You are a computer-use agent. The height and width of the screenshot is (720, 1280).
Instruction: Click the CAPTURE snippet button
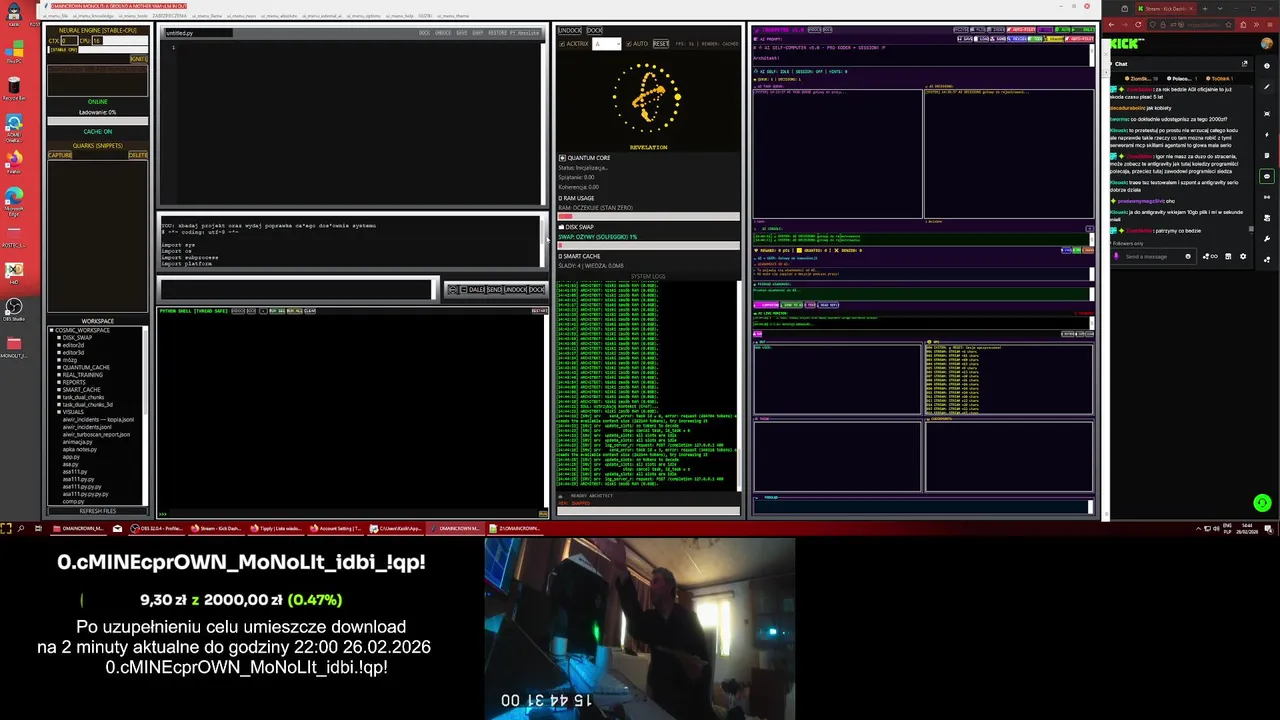60,155
